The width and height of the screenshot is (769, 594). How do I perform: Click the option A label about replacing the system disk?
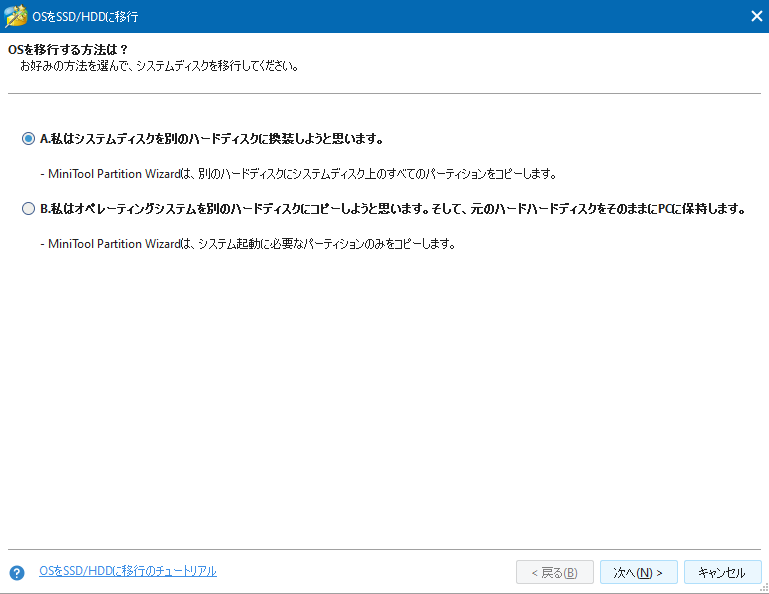tap(212, 139)
